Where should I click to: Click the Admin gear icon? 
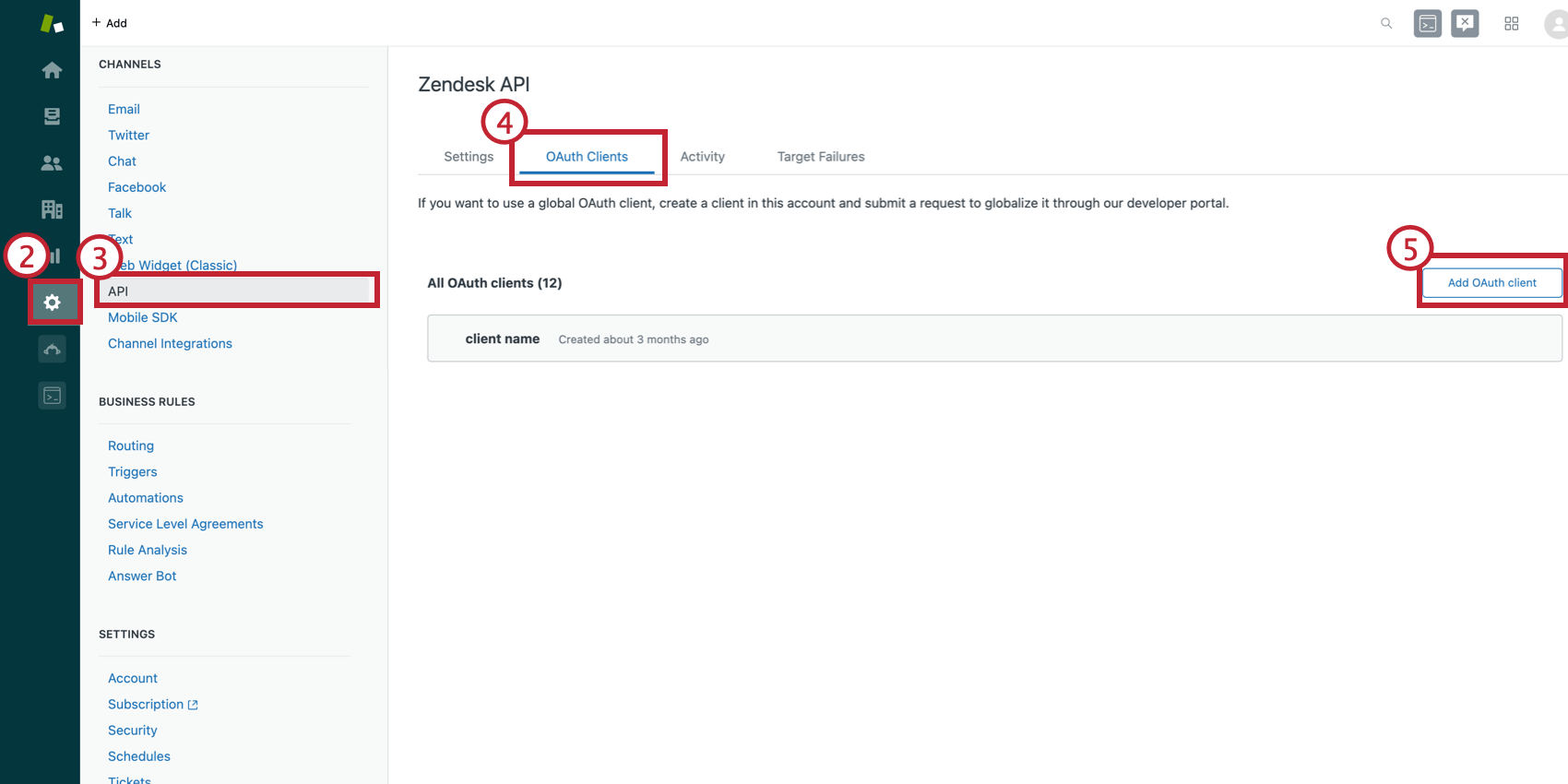(x=53, y=302)
